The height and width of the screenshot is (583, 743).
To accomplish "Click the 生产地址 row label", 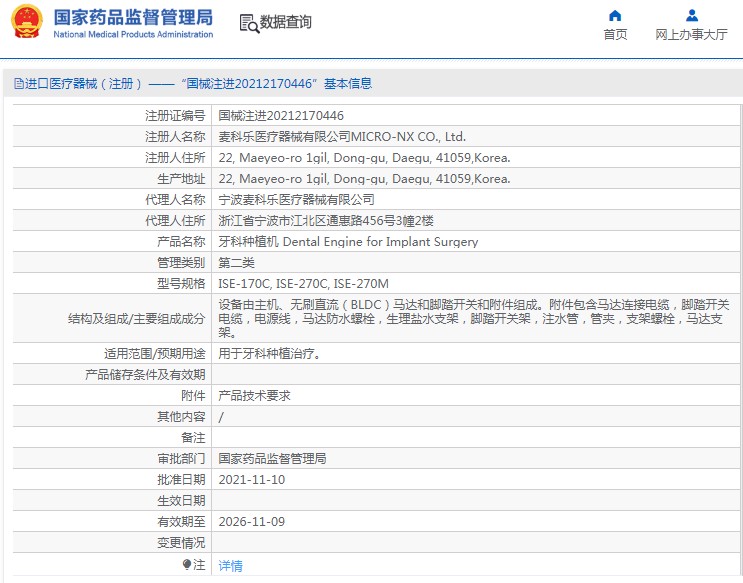I will [181, 179].
